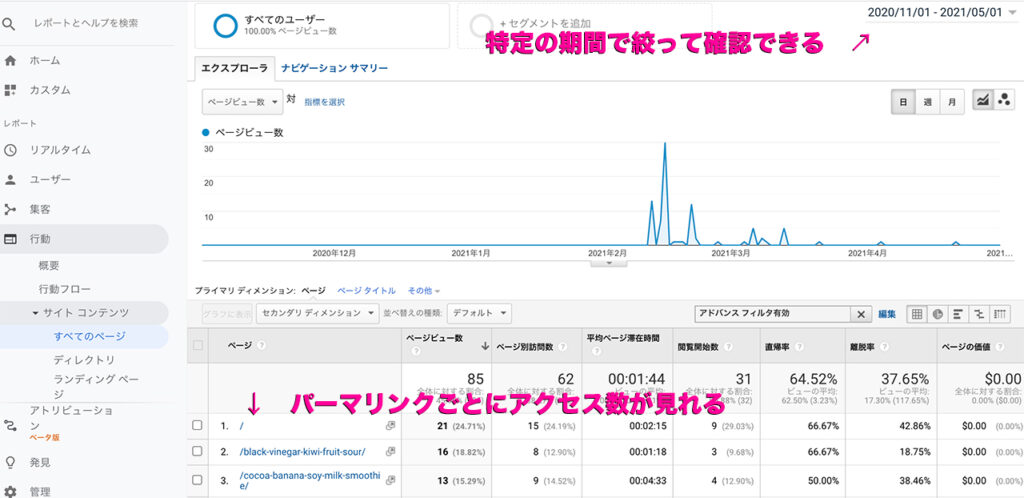Open the / page in new window icon
1024x498 pixels.
[391, 426]
